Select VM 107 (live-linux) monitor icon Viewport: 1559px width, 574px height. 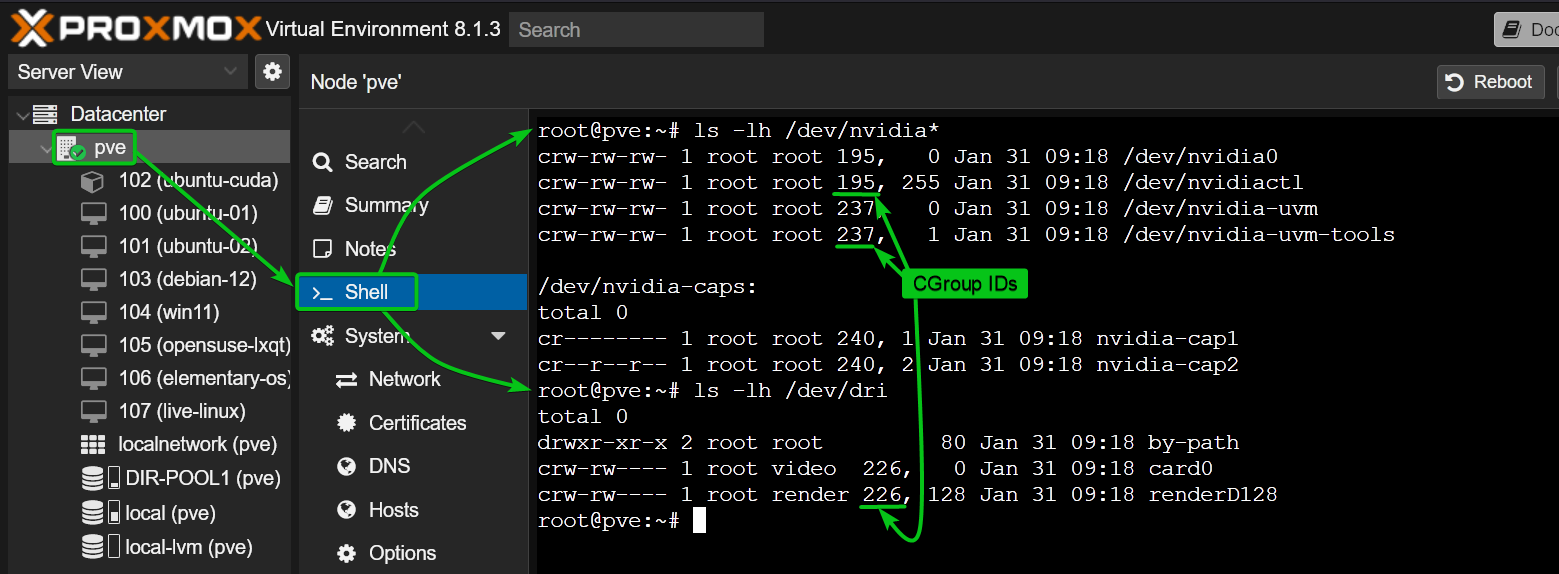[93, 412]
